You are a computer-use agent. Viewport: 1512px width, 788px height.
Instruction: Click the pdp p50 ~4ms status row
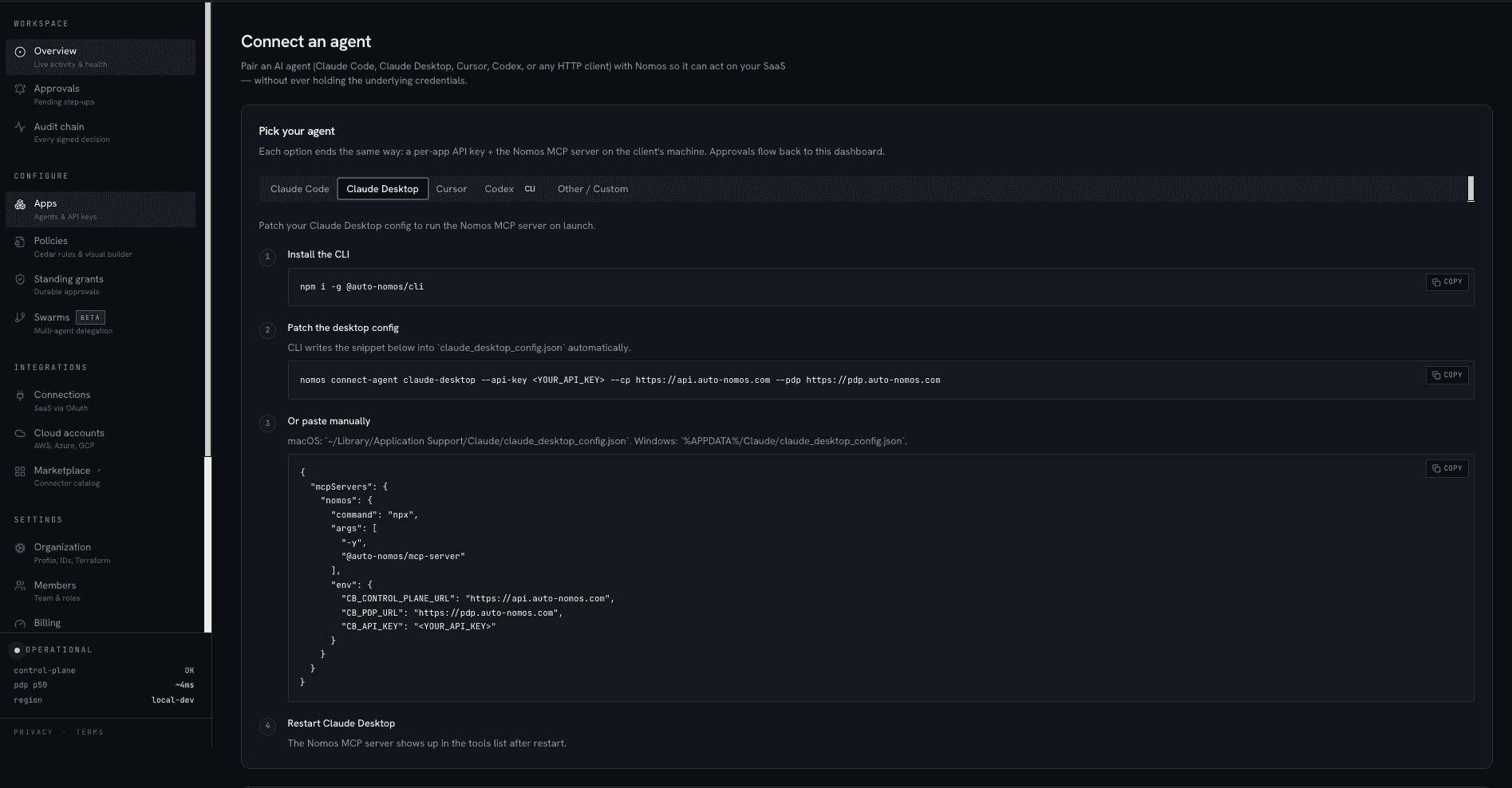(104, 685)
